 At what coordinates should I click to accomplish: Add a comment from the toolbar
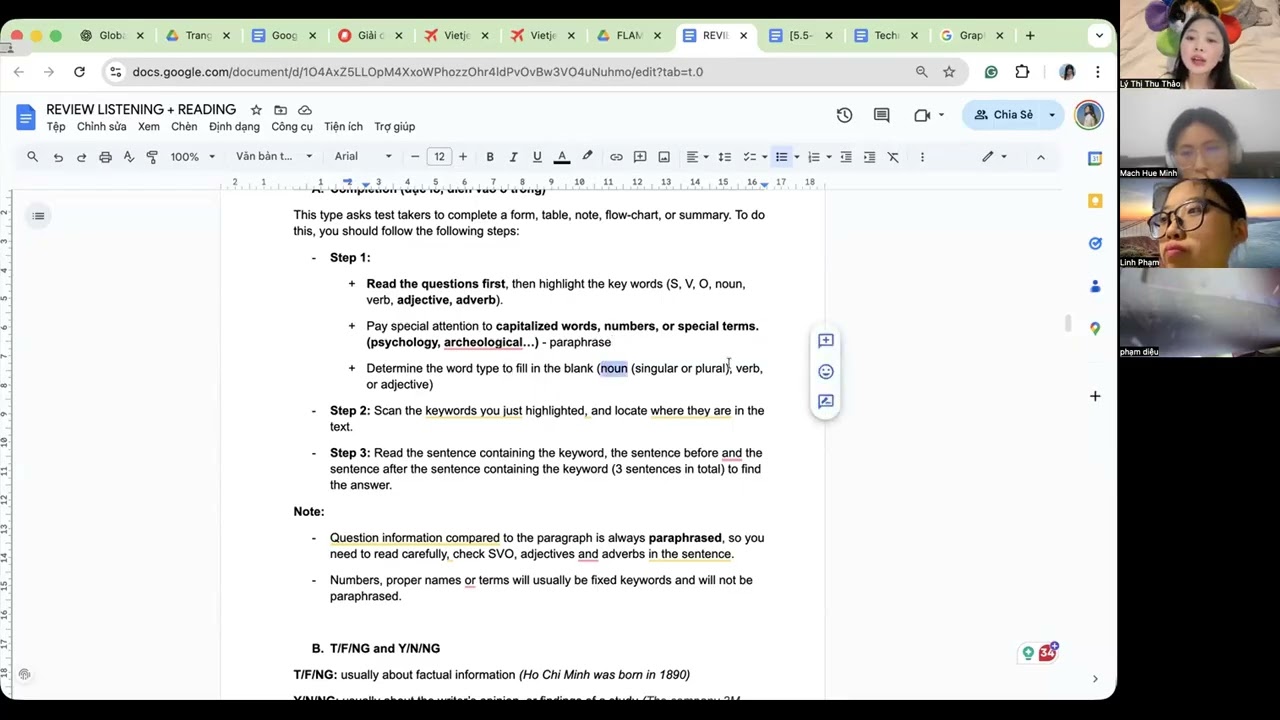pos(640,157)
